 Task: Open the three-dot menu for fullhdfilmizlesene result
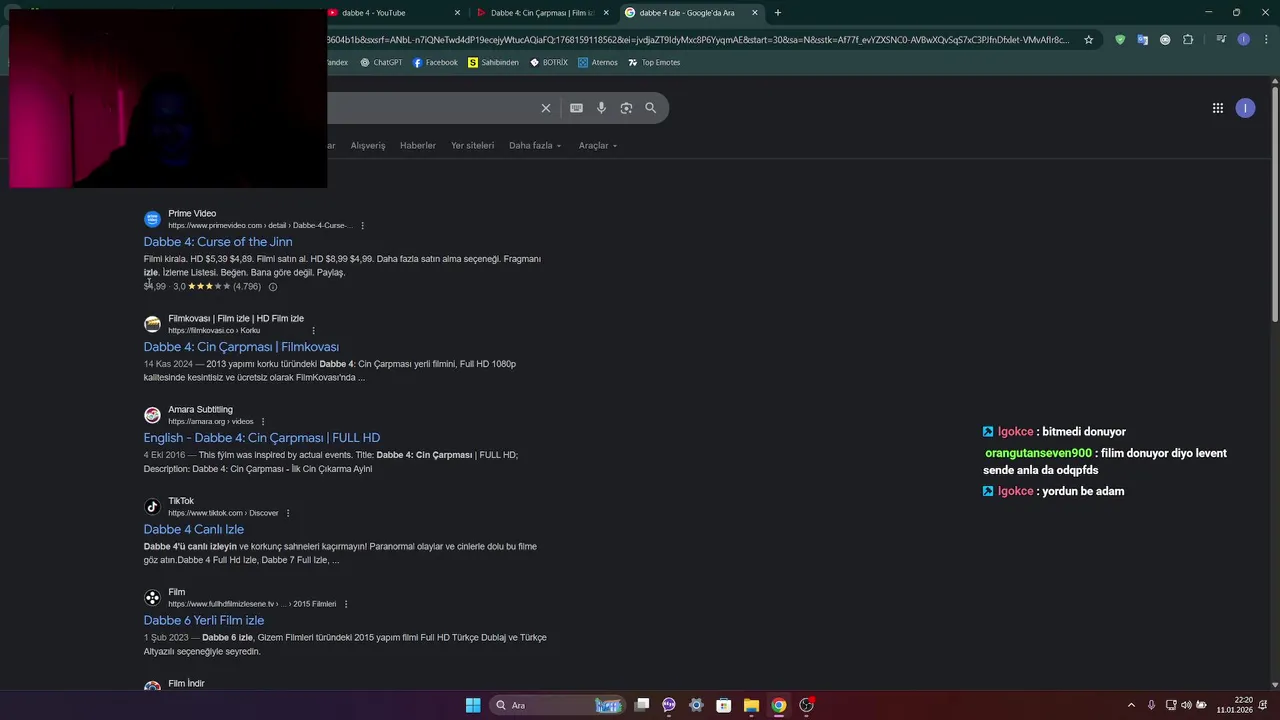346,604
